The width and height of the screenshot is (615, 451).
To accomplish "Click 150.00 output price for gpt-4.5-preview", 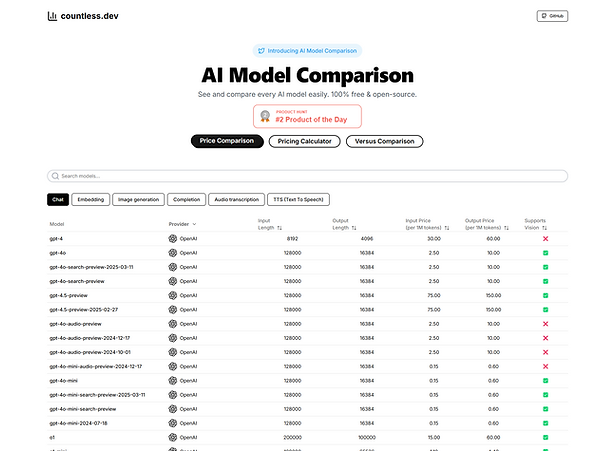I will point(493,295).
